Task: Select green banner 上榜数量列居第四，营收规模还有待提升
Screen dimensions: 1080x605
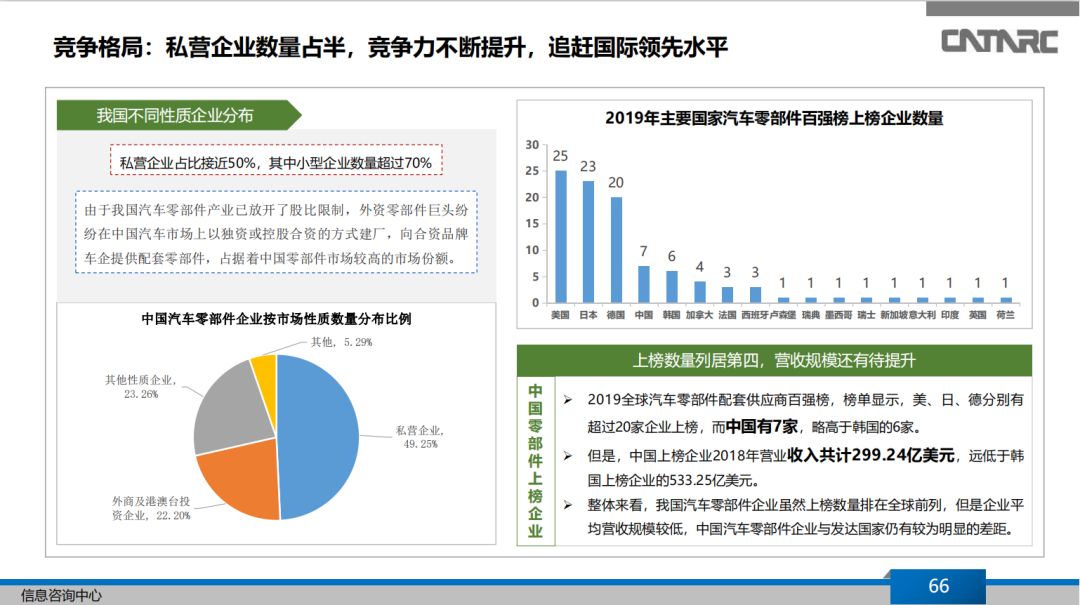Action: [774, 360]
